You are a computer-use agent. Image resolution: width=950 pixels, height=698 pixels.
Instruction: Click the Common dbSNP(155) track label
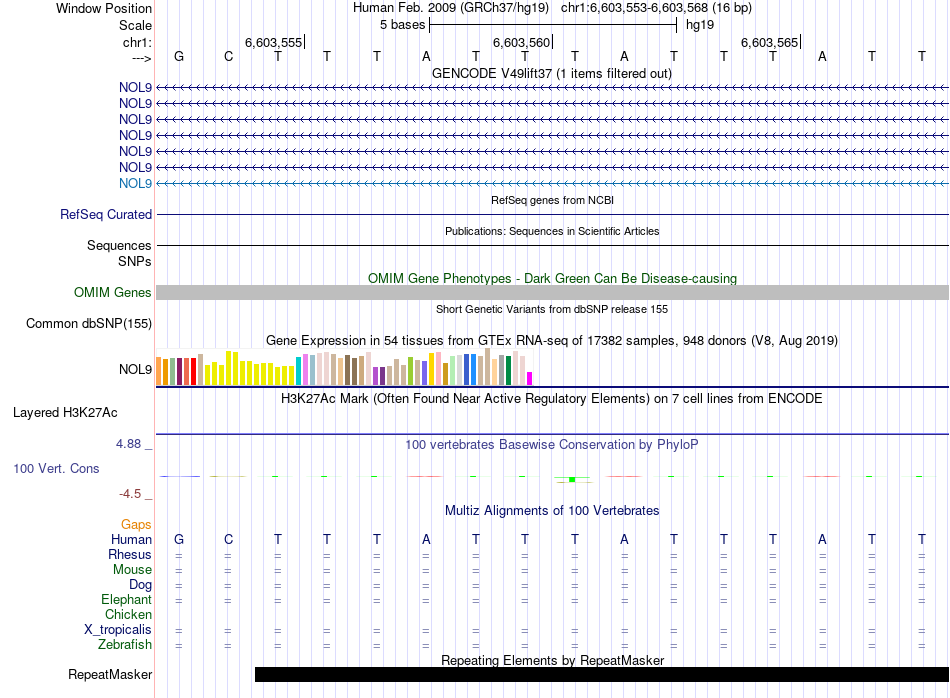[89, 324]
